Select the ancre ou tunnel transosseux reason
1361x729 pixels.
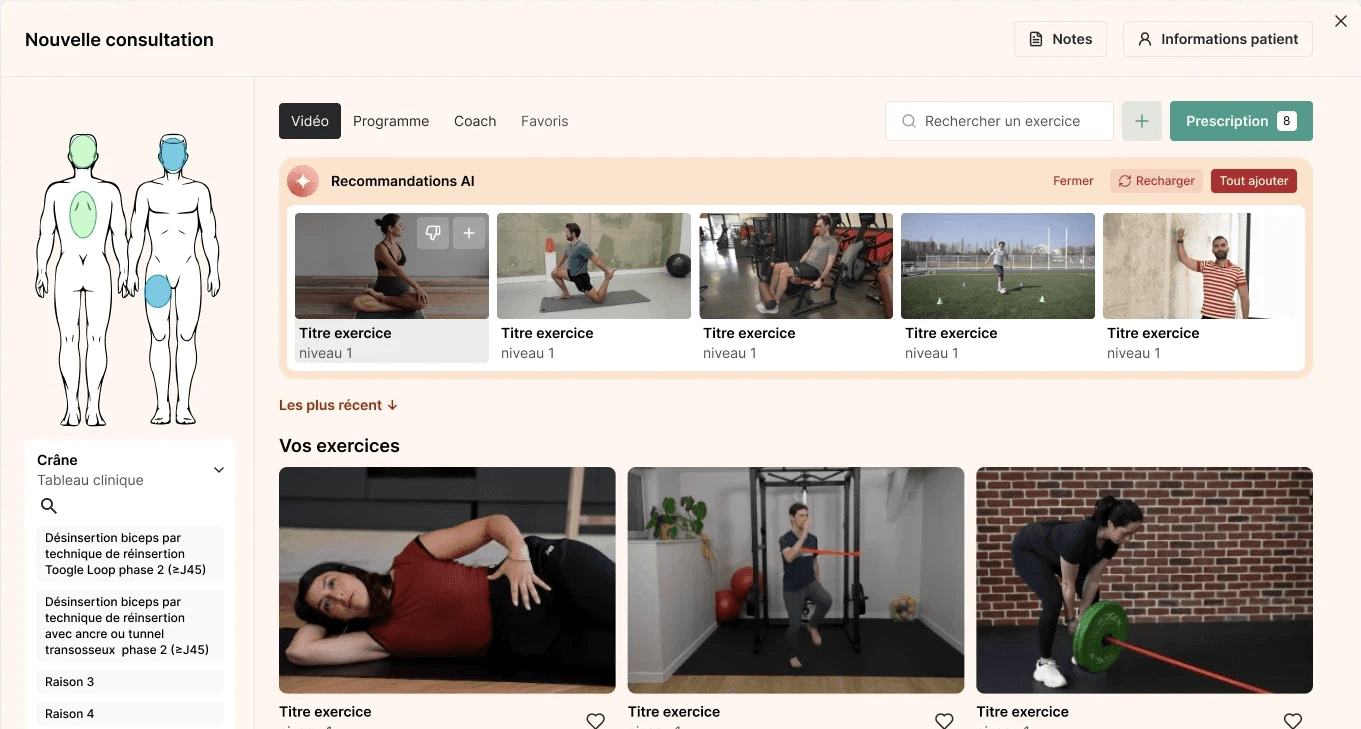(x=130, y=626)
